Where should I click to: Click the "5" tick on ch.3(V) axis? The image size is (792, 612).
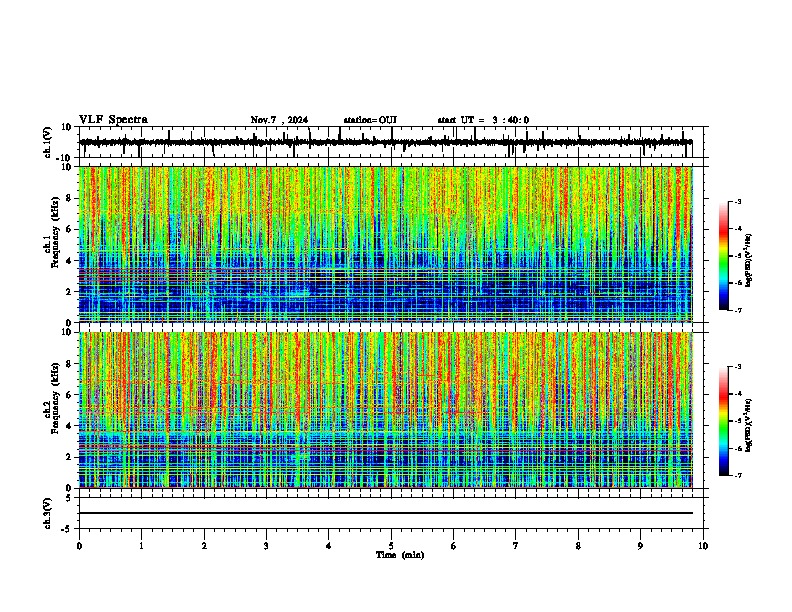(70, 497)
